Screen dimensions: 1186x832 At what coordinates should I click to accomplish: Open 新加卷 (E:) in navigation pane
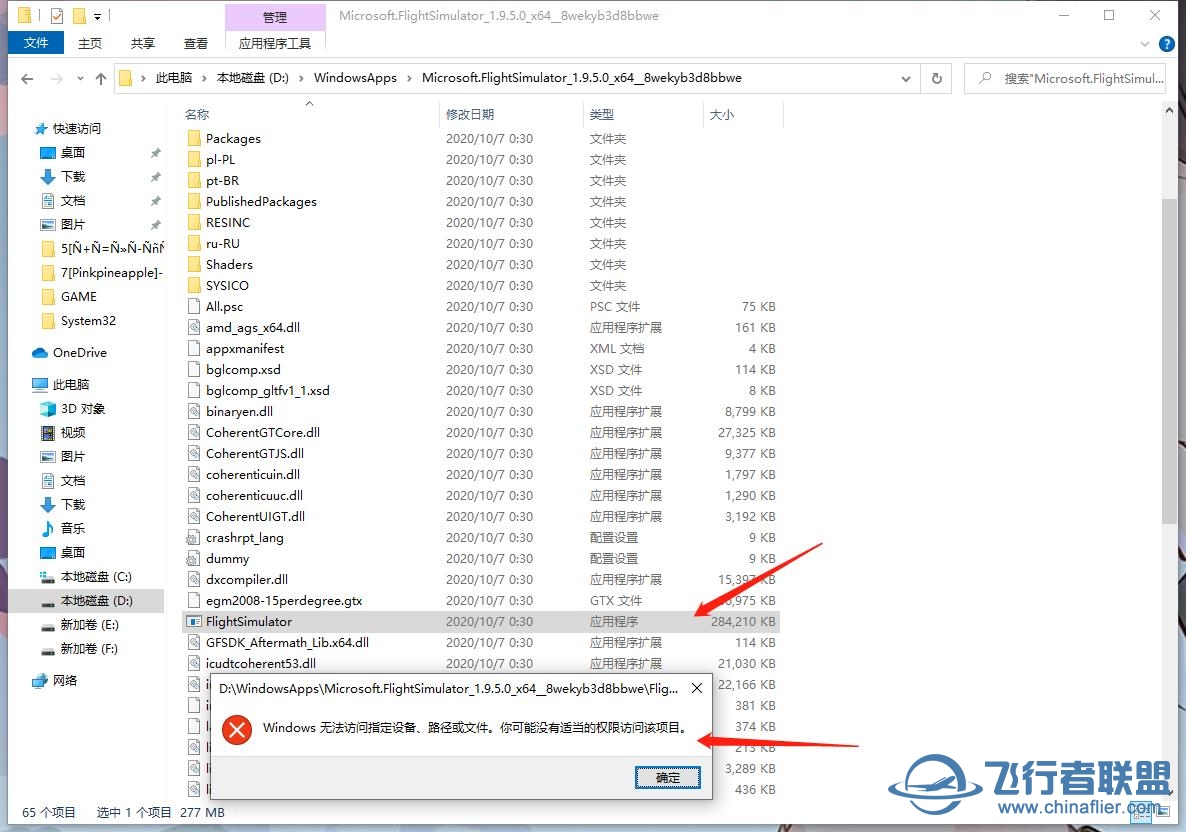click(89, 625)
